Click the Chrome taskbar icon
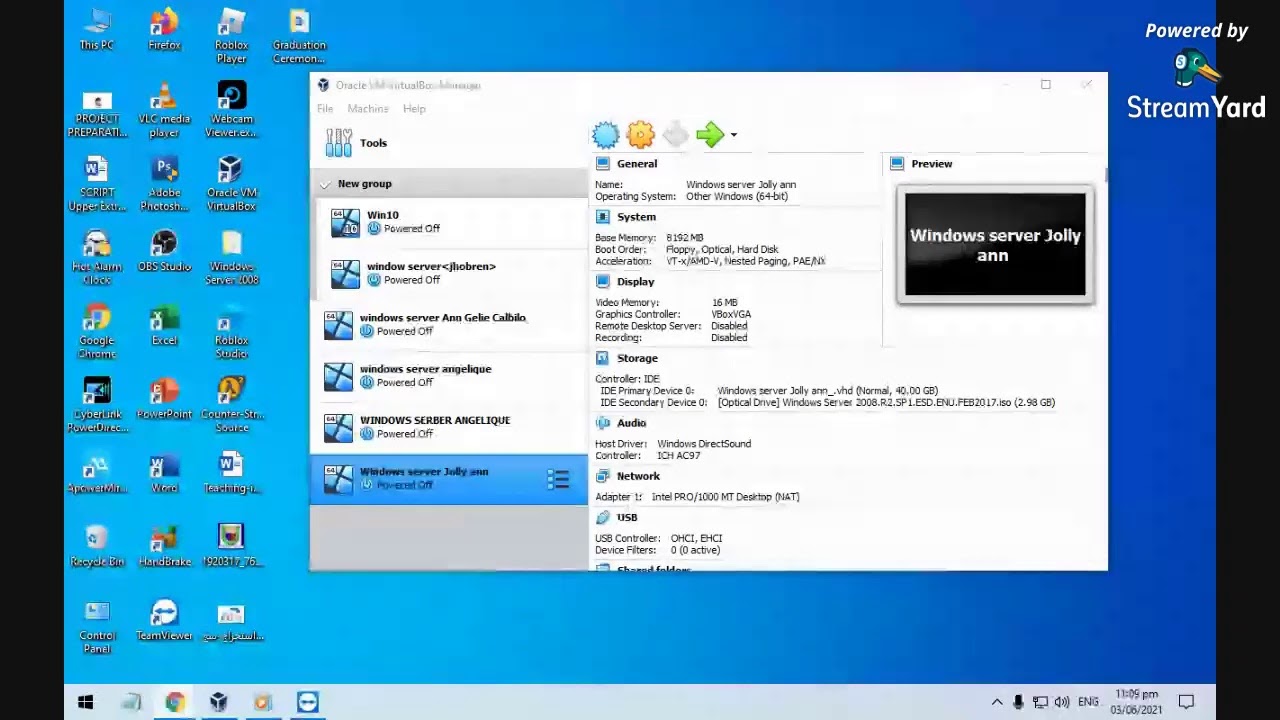This screenshot has width=1280, height=720. click(175, 702)
